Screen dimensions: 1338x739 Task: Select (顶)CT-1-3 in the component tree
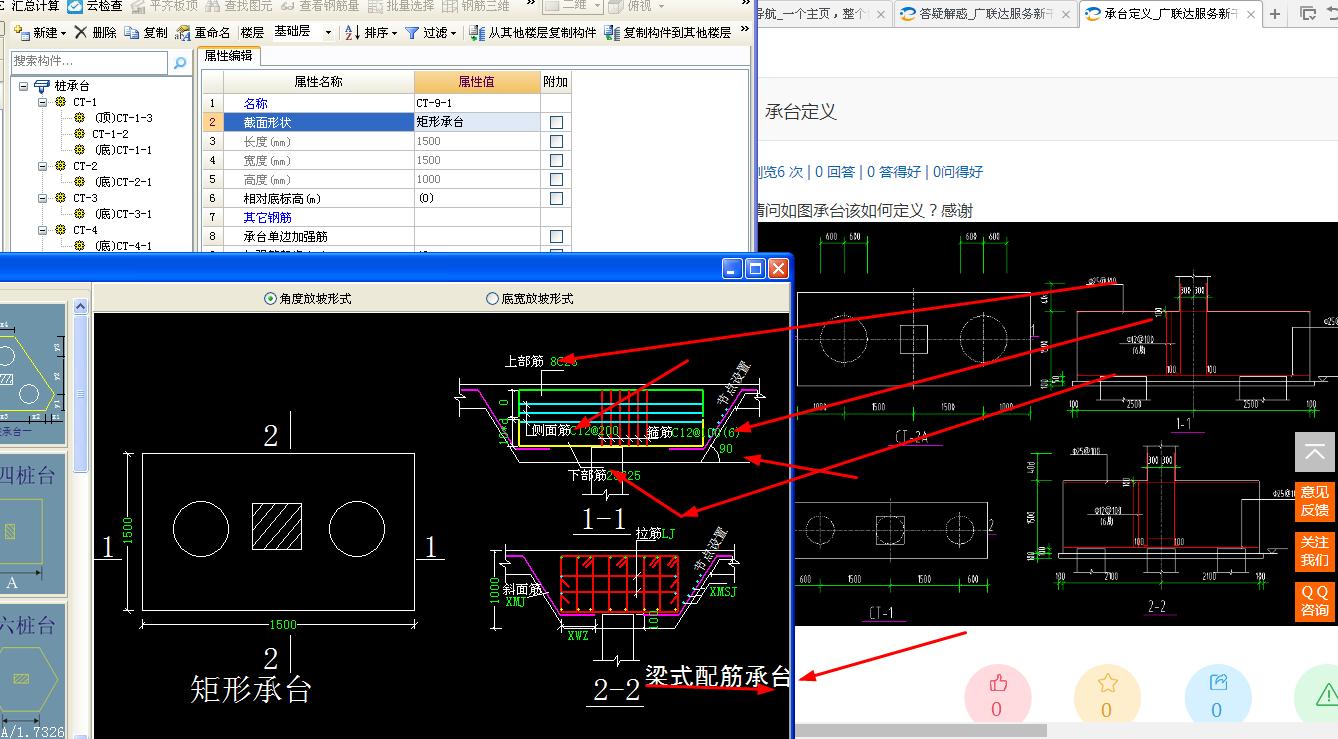pyautogui.click(x=123, y=118)
